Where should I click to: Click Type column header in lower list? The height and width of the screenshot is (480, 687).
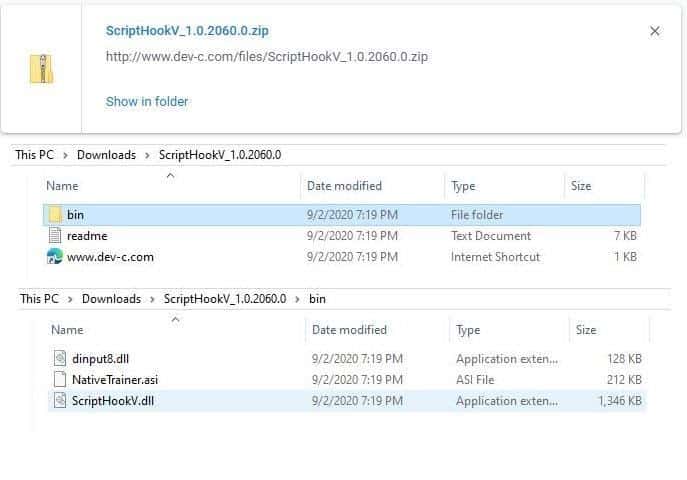pyautogui.click(x=468, y=330)
